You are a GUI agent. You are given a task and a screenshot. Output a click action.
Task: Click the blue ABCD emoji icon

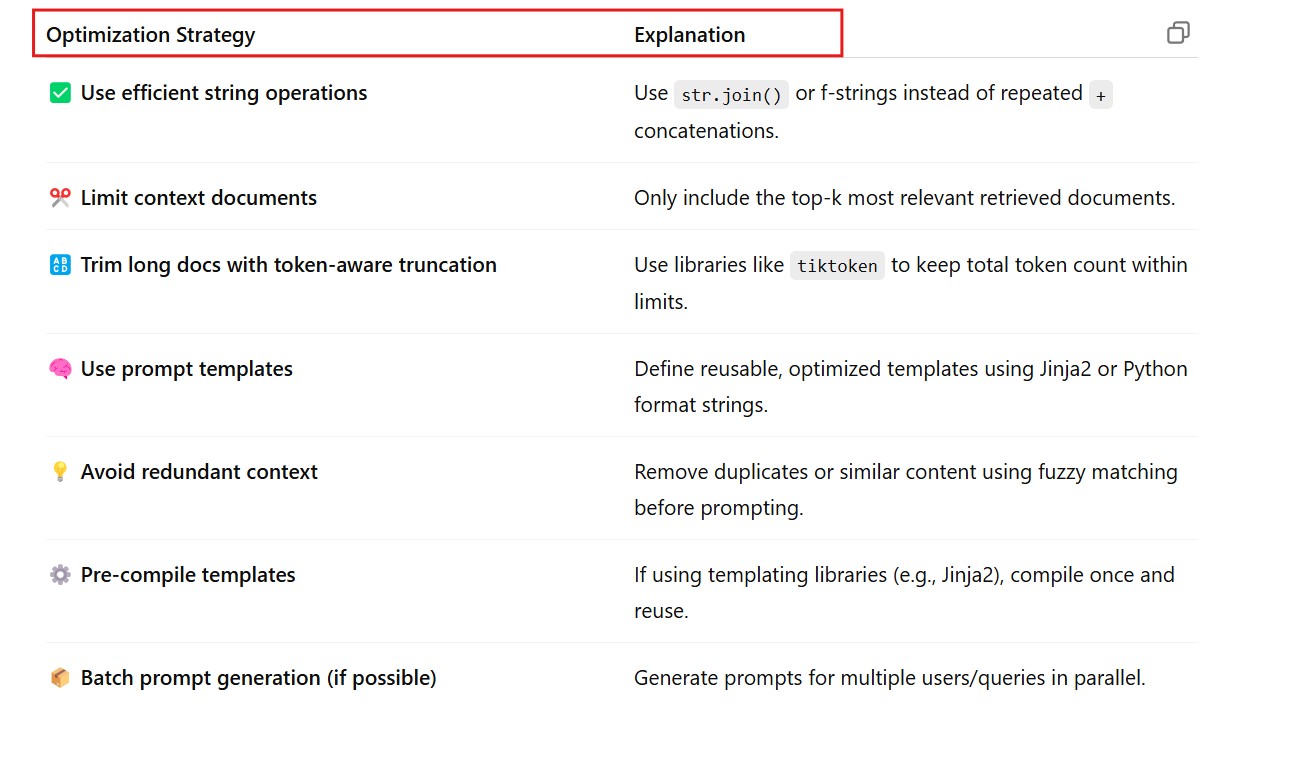pyautogui.click(x=60, y=265)
